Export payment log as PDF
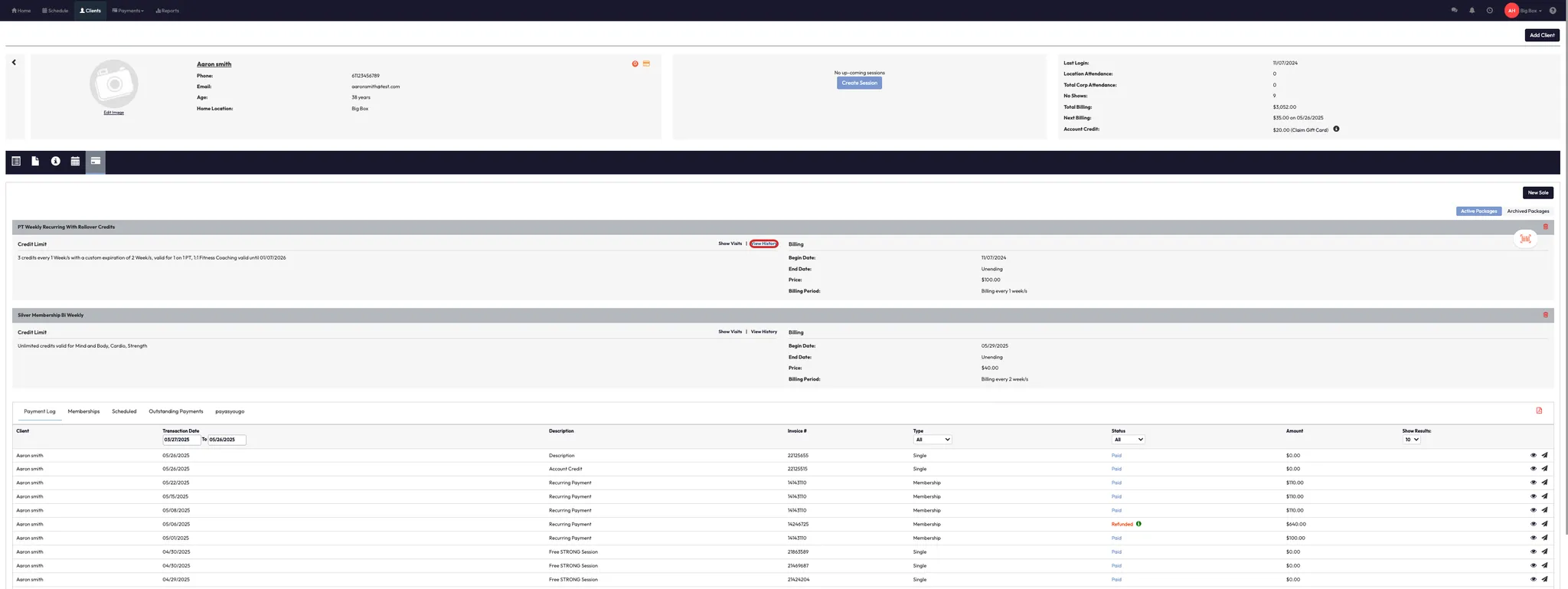This screenshot has width=1568, height=589. (1539, 411)
